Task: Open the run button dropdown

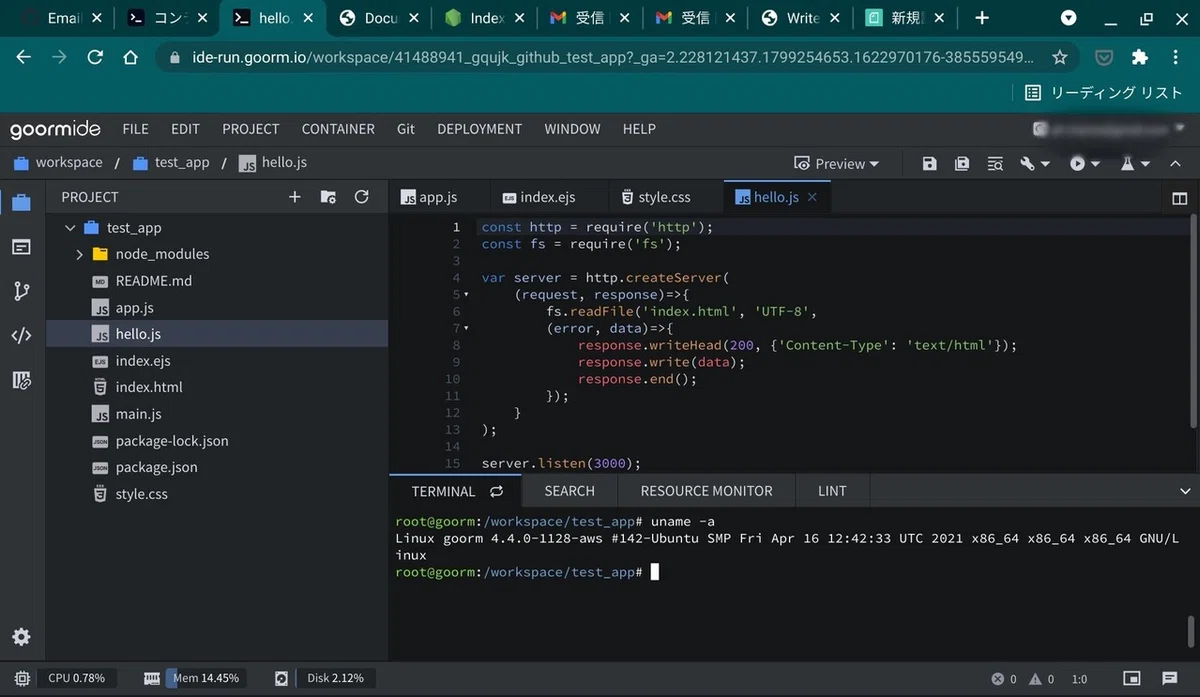Action: 1084,164
